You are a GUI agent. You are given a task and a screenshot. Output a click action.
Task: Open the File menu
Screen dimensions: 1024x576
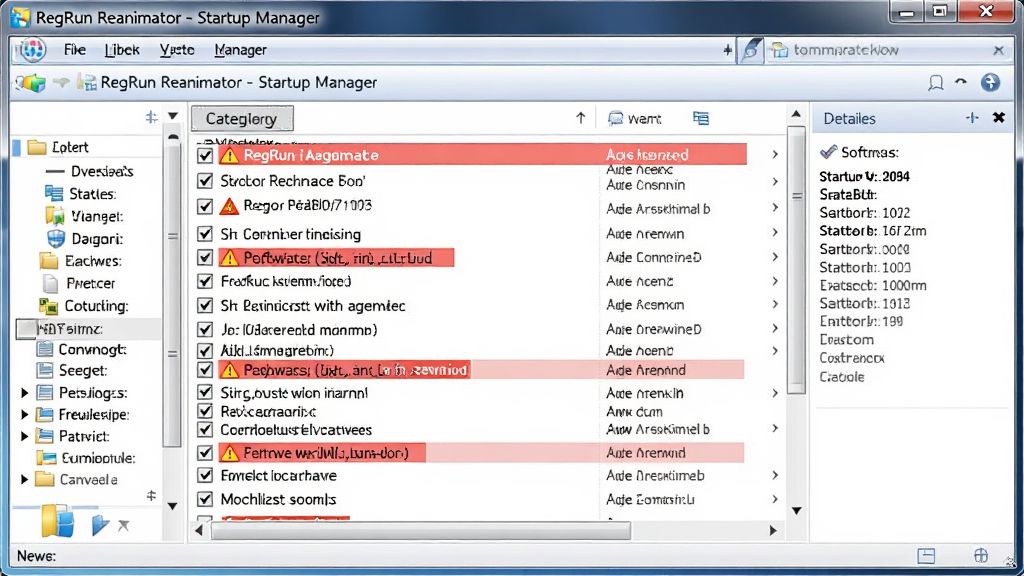pyautogui.click(x=74, y=50)
